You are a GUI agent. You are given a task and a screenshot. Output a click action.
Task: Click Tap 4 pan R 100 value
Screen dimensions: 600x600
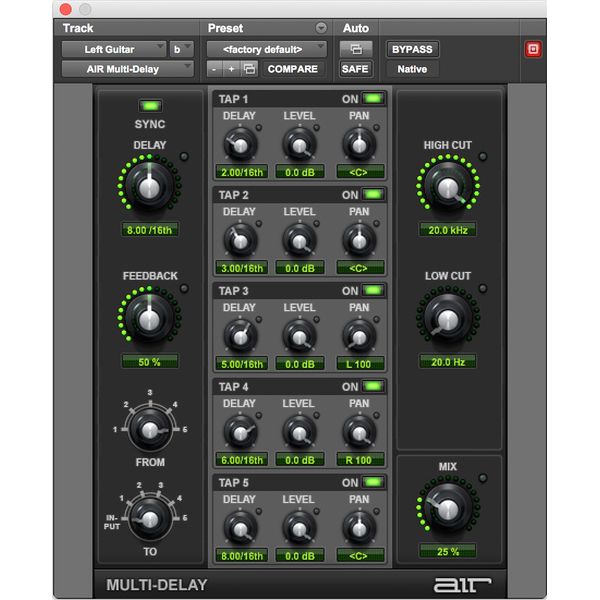pos(360,460)
